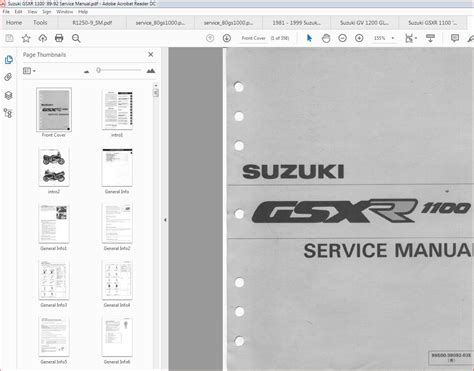Open the Window menu
The width and height of the screenshot is (474, 371).
click(x=65, y=12)
